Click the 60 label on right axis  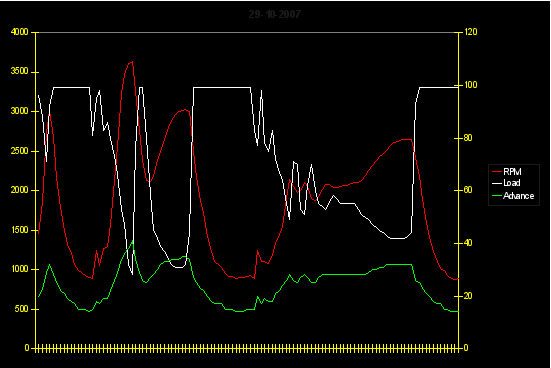coord(468,190)
